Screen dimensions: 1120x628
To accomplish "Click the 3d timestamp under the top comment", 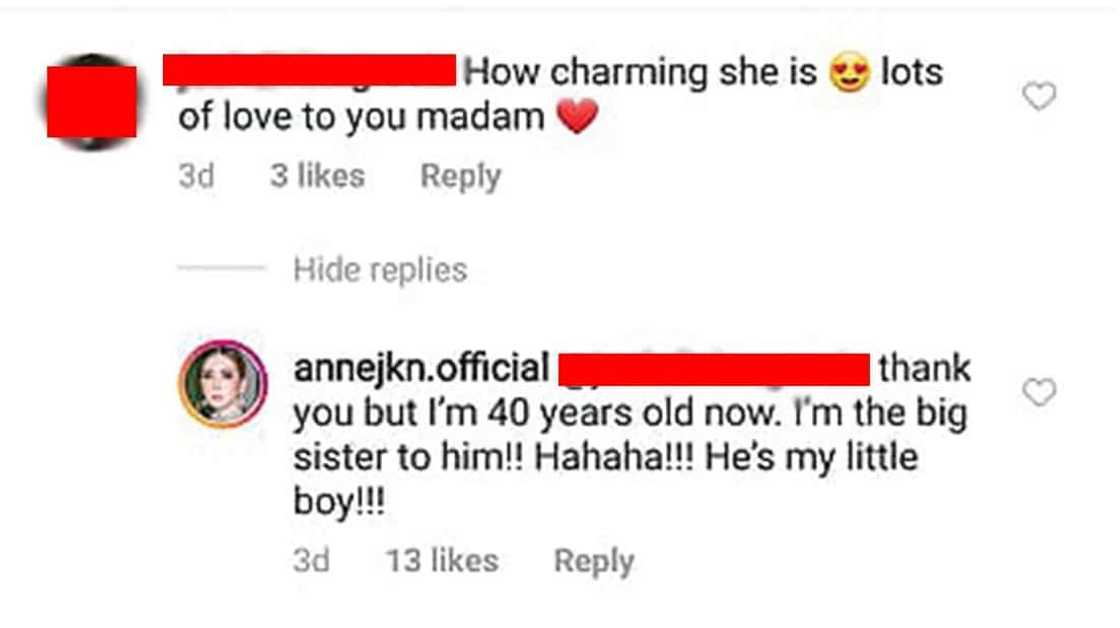I will click(196, 177).
